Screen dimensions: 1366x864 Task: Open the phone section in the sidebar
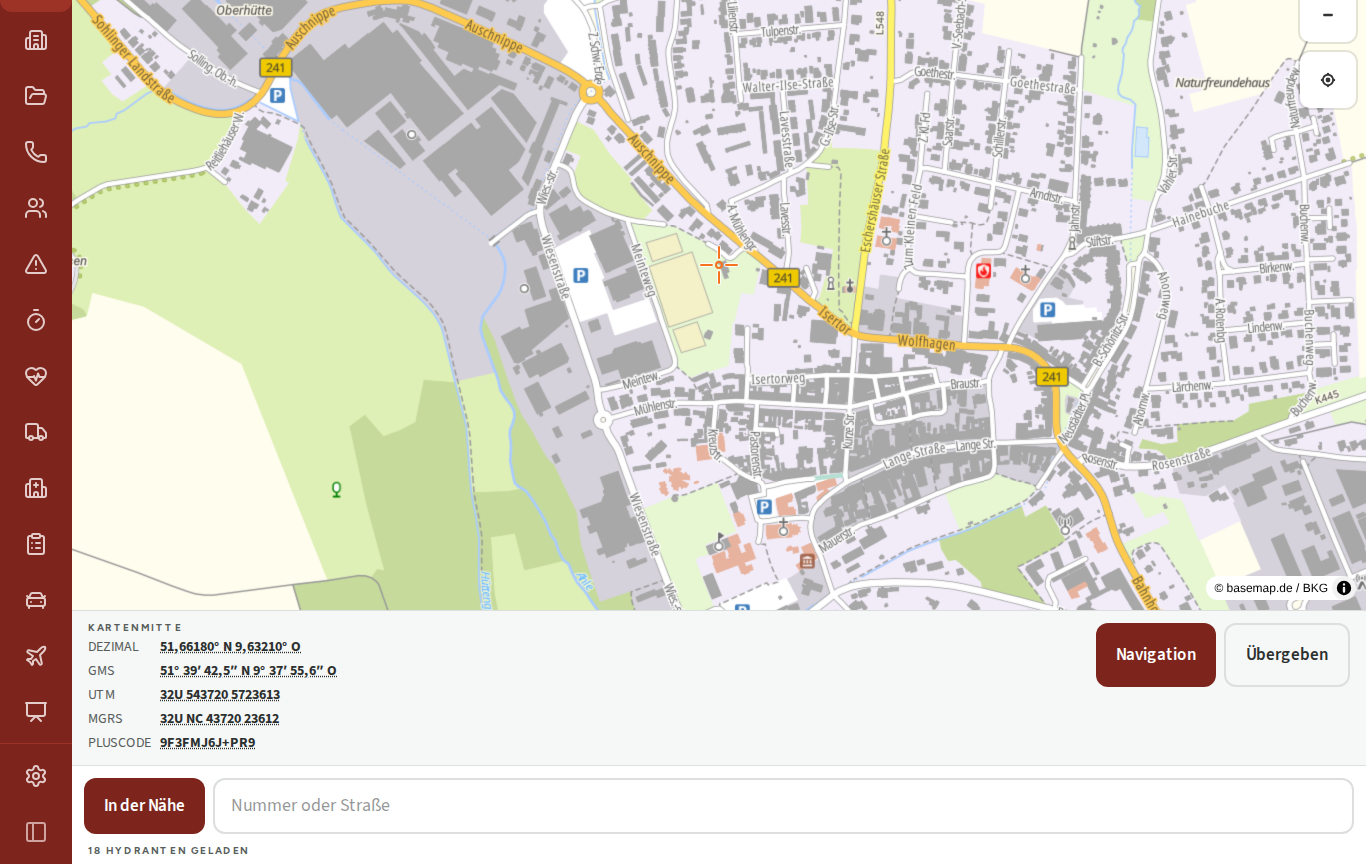click(36, 152)
